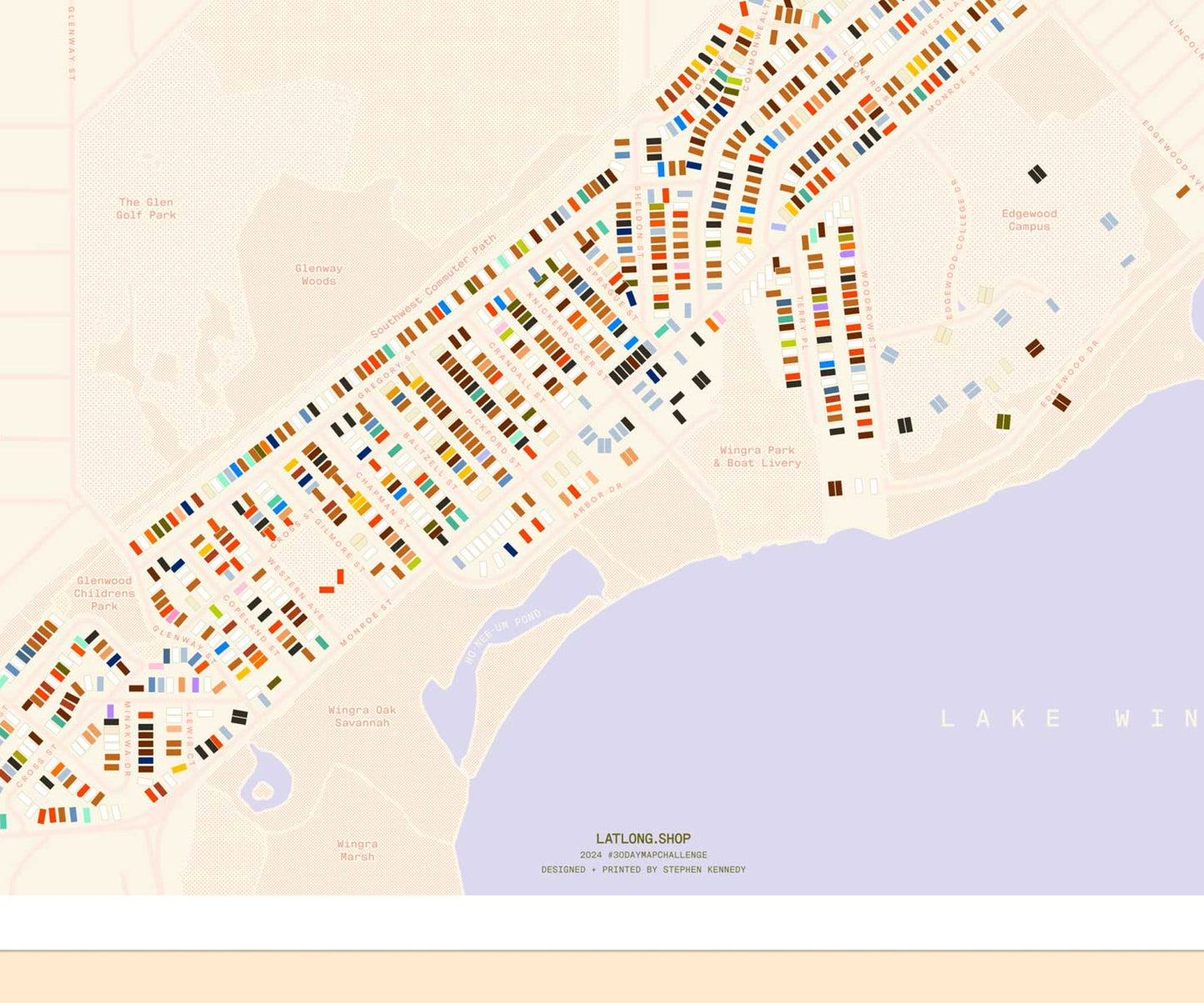Click the Glenway Woods label

(x=318, y=275)
